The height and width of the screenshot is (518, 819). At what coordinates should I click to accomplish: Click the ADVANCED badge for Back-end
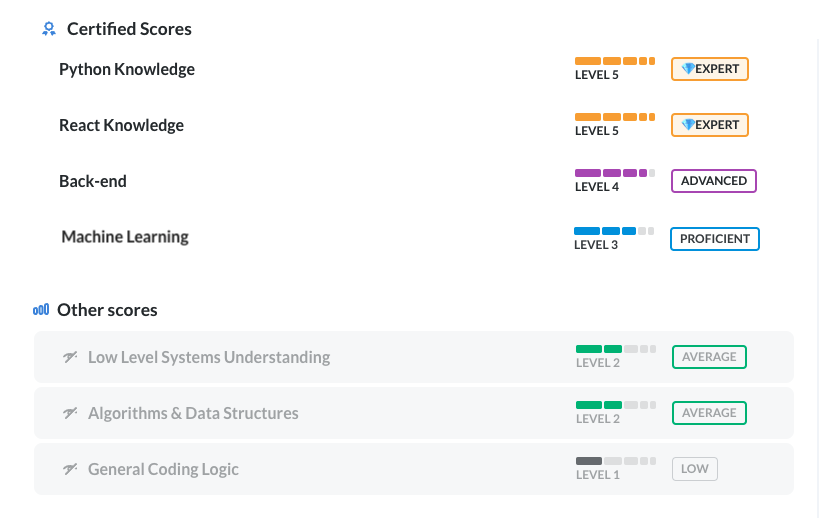[713, 181]
